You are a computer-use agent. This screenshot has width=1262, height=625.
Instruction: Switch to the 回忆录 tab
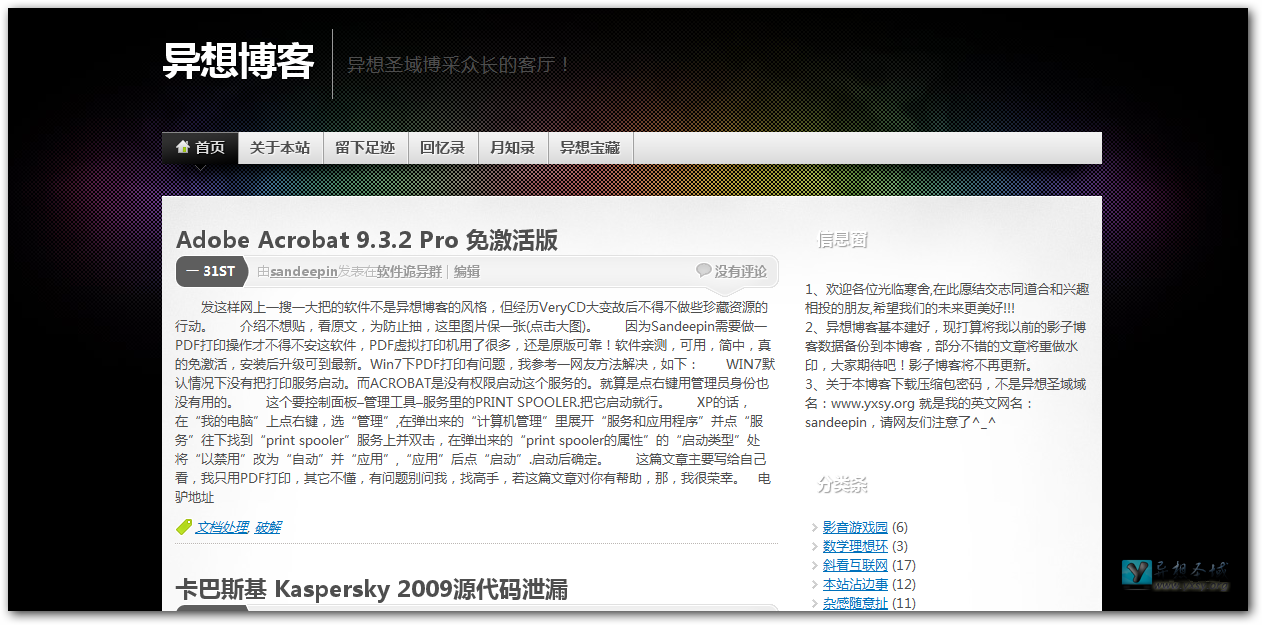442,148
